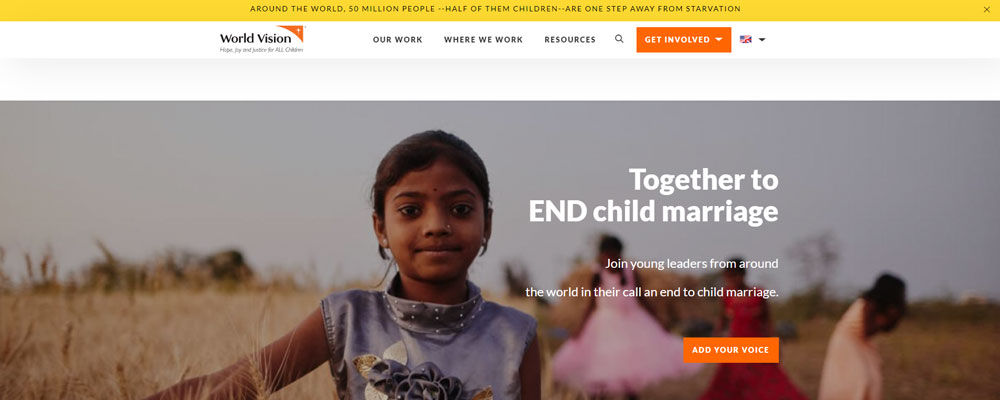The height and width of the screenshot is (400, 1000).
Task: Open the RESOURCES menu
Action: [x=570, y=40]
